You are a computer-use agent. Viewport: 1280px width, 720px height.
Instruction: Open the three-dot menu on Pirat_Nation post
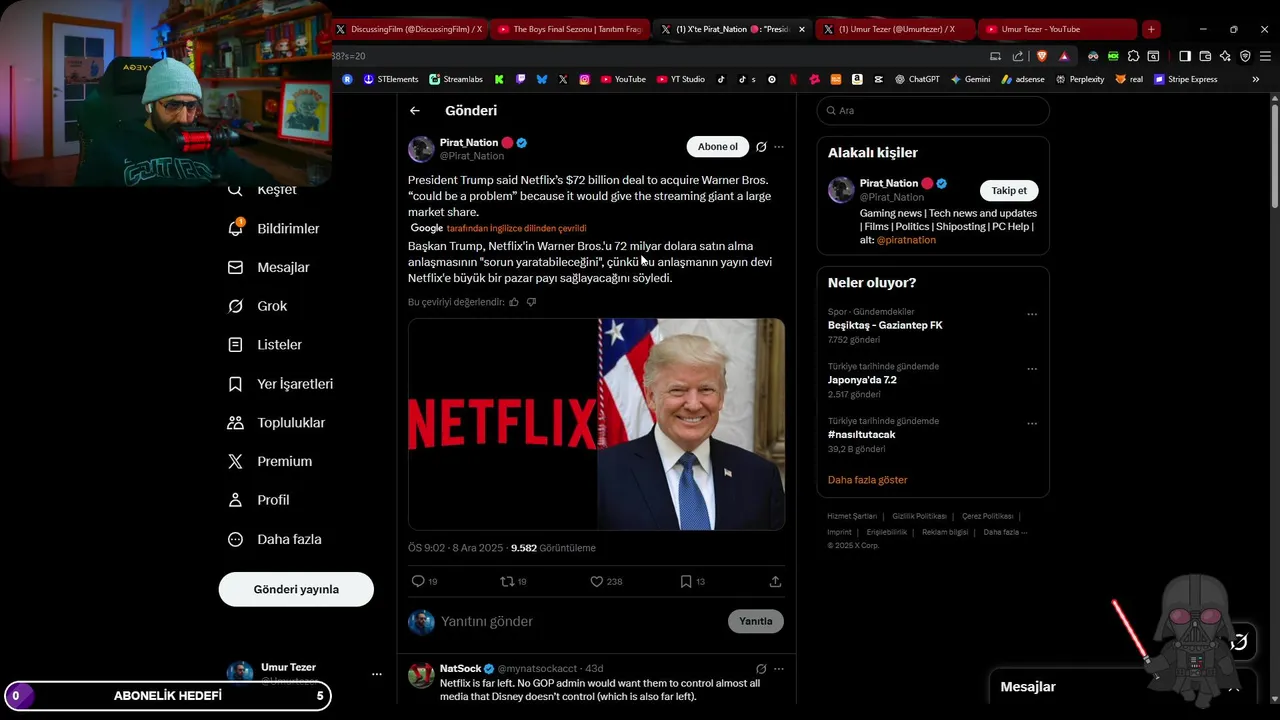779,147
